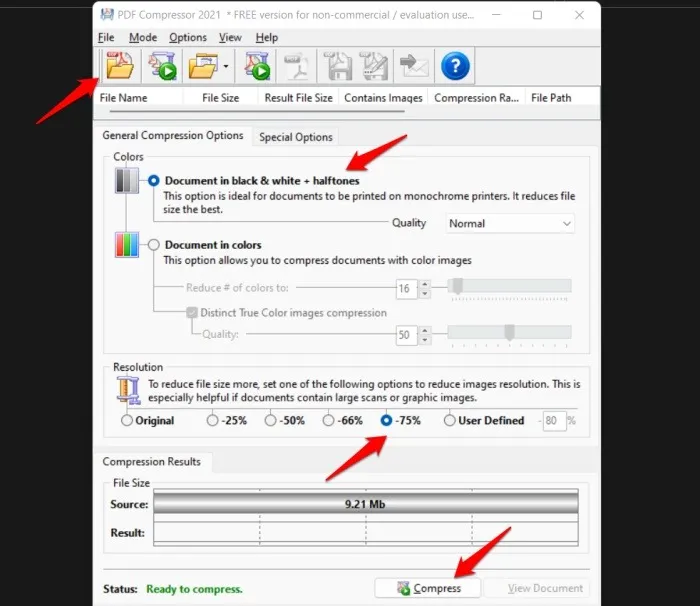
Task: Open the Quality dropdown showing Normal
Action: (510, 223)
